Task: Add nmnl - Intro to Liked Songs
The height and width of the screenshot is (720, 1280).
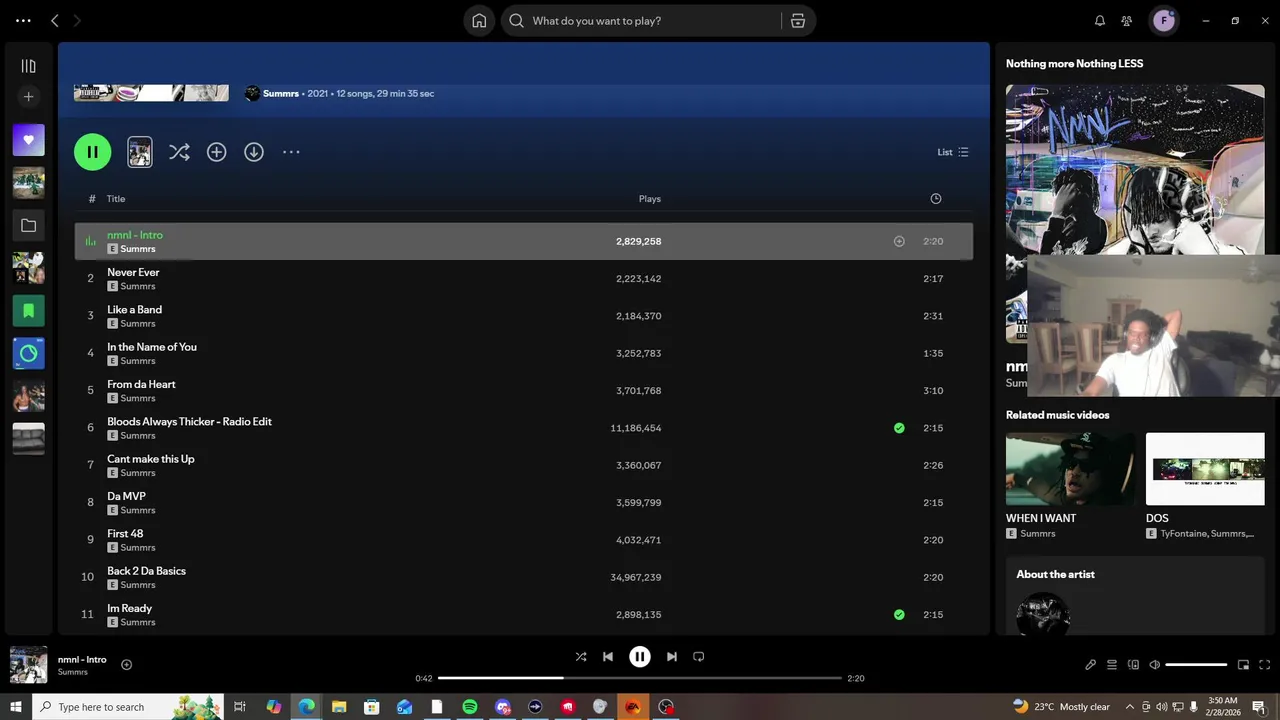Action: tap(899, 241)
